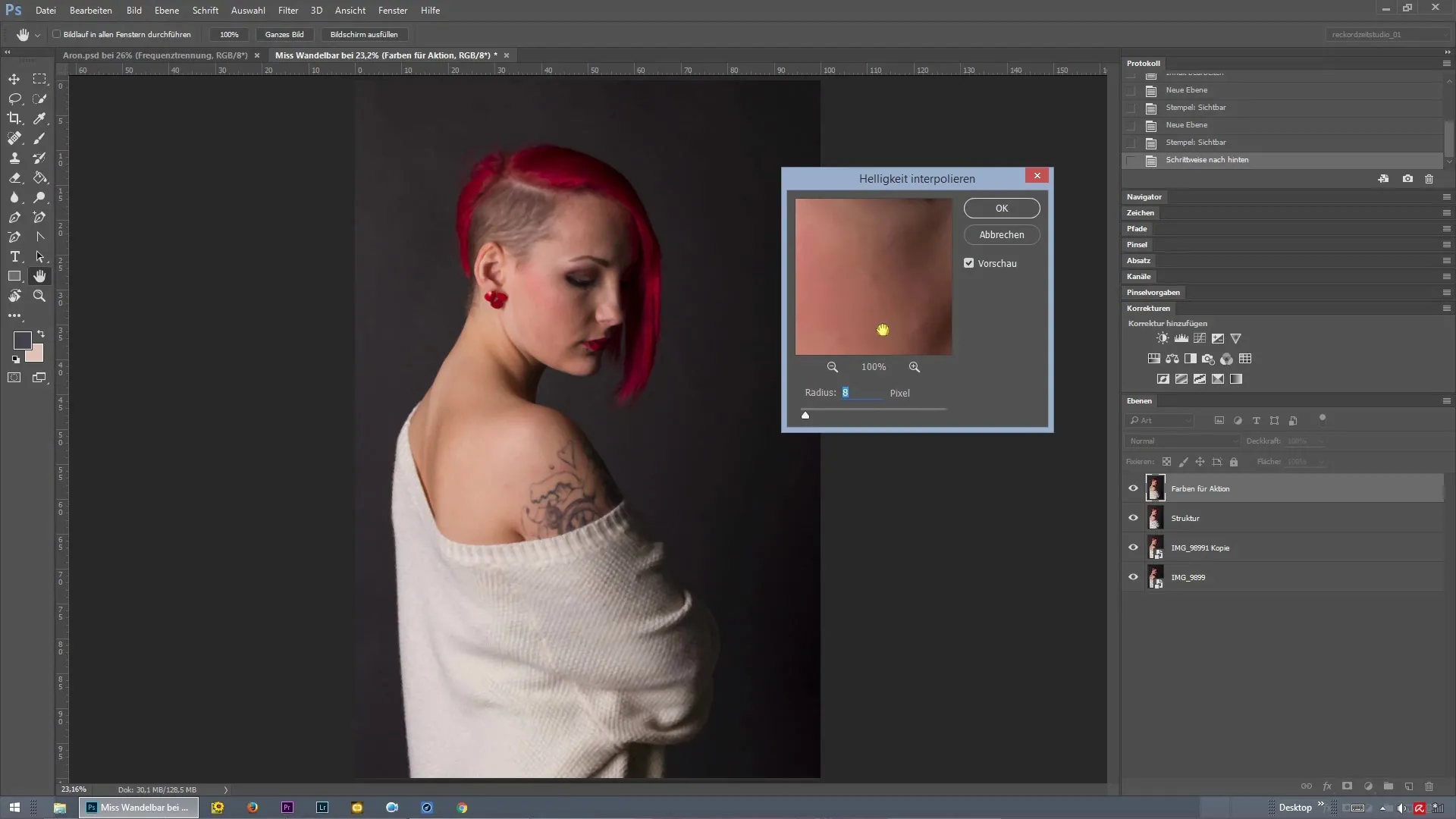This screenshot has width=1456, height=819.
Task: Click the Radius slider handle
Action: 805,415
